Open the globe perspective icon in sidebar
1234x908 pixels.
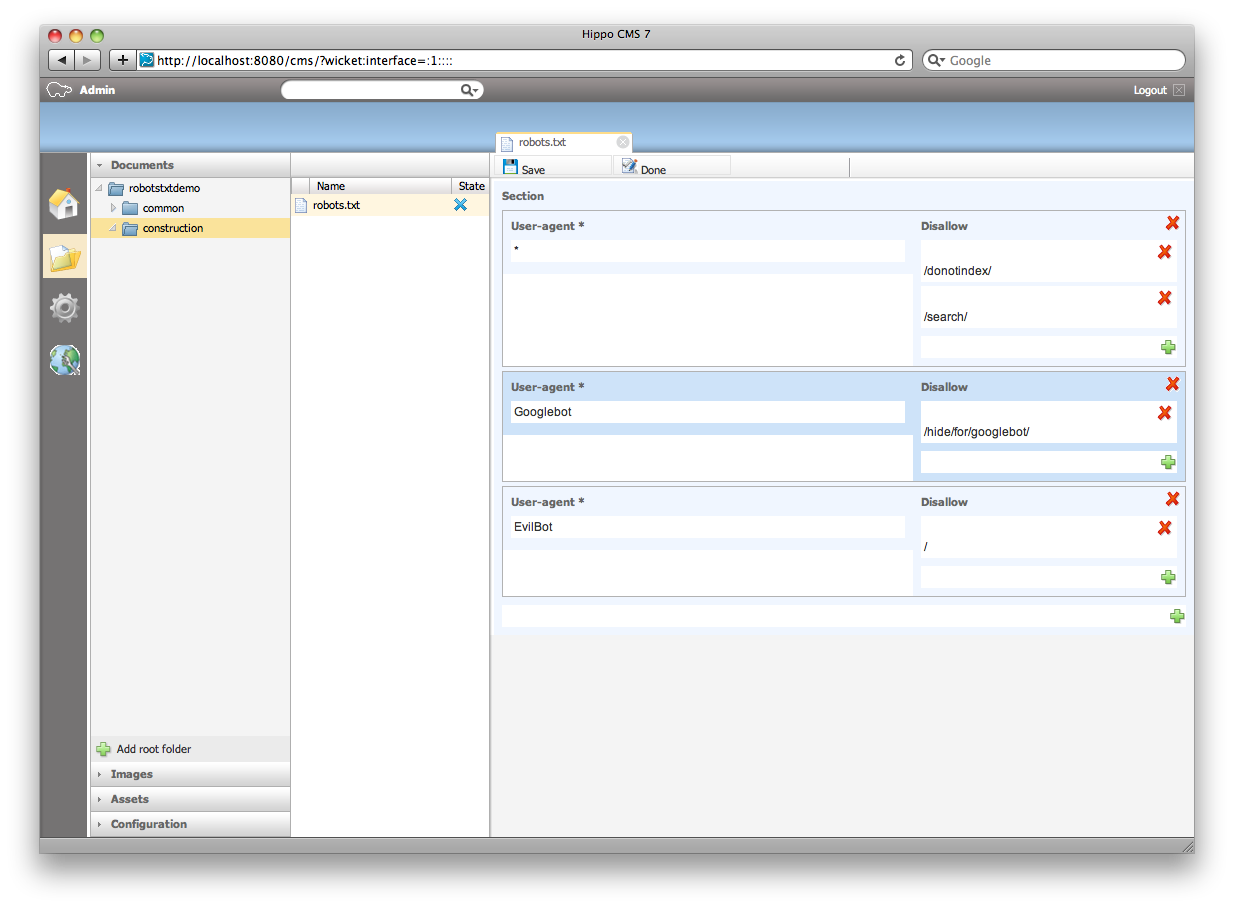coord(64,360)
